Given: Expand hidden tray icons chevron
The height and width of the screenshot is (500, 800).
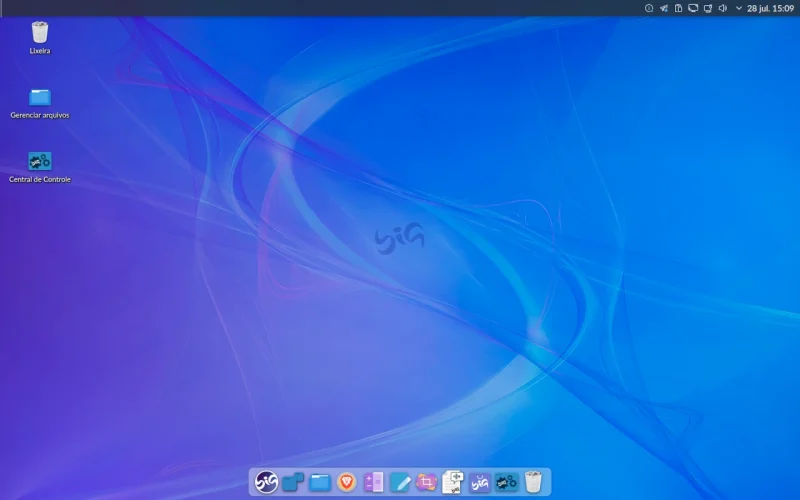Looking at the screenshot, I should click(x=738, y=8).
